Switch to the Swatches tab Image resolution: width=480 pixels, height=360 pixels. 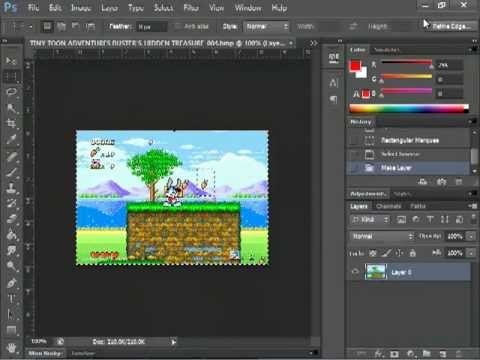387,50
